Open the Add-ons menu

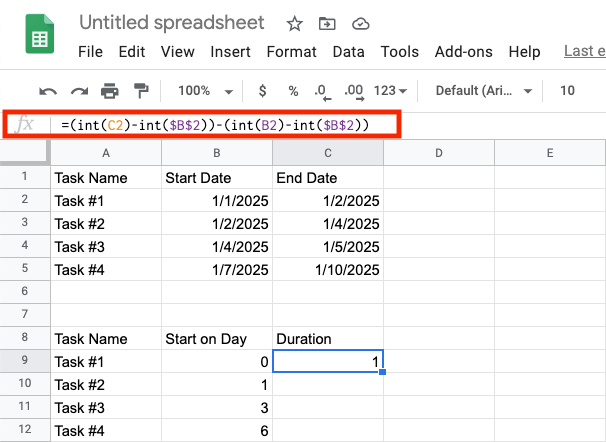coord(461,51)
